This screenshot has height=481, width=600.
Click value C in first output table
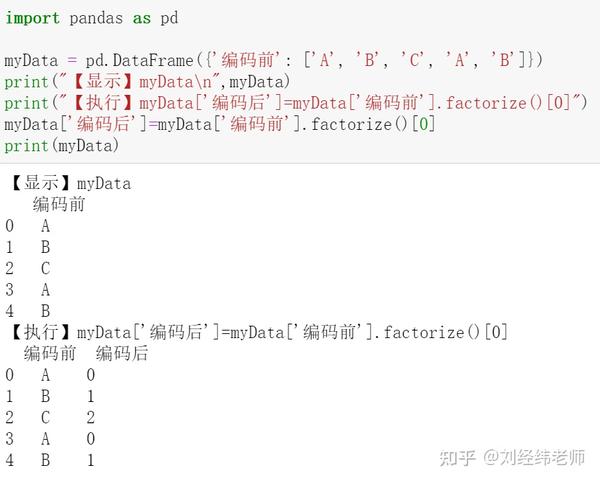tap(46, 268)
